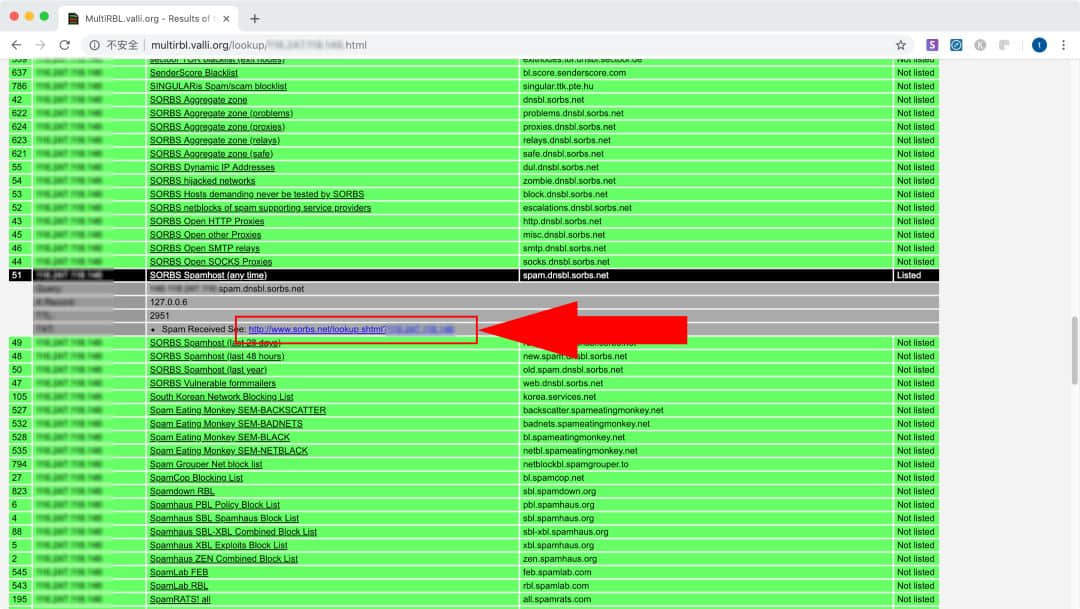Open Spamhaus SBL Spamhaus Block List link
The height and width of the screenshot is (609, 1080).
pyautogui.click(x=224, y=518)
